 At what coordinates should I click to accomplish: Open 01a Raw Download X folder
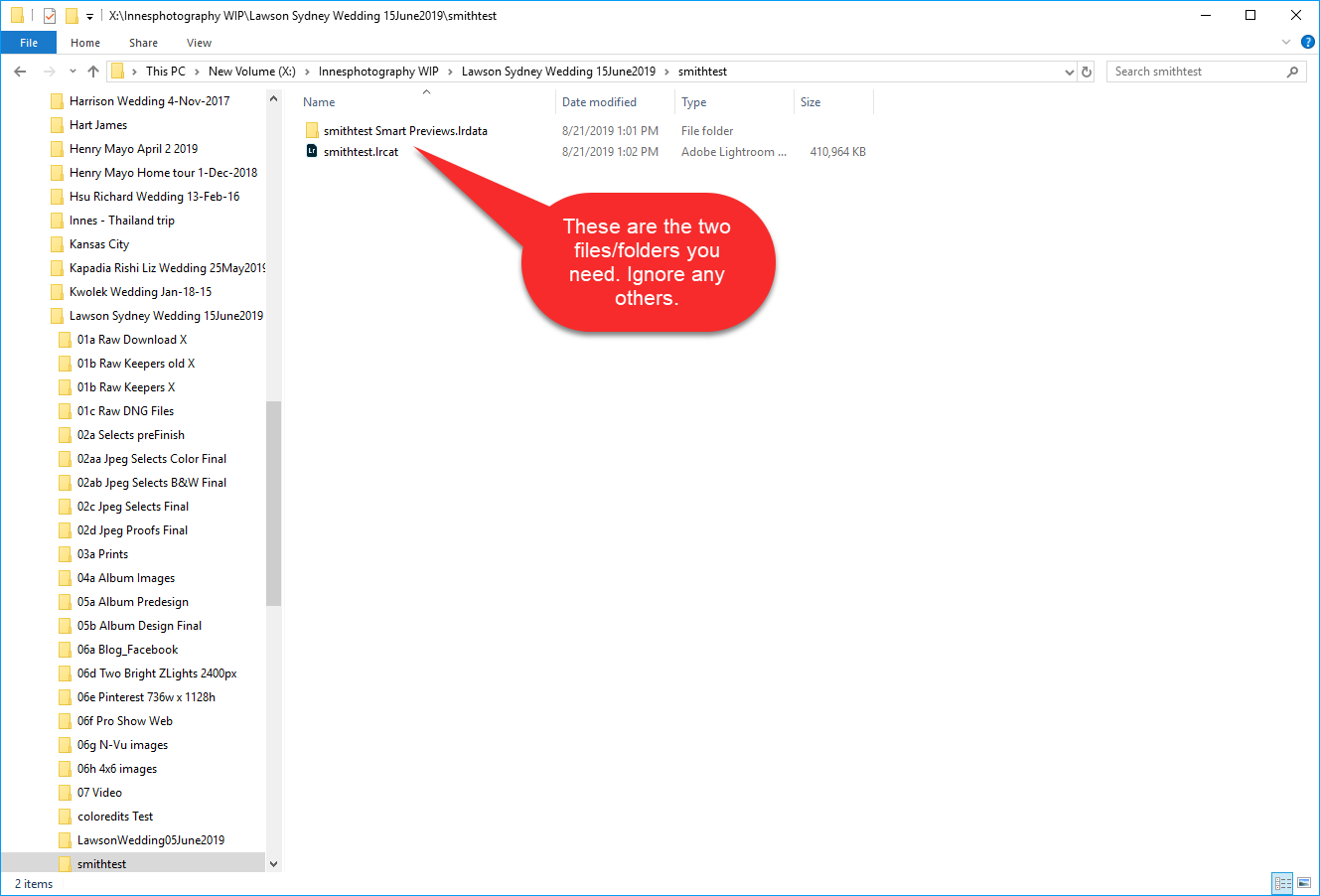[132, 340]
